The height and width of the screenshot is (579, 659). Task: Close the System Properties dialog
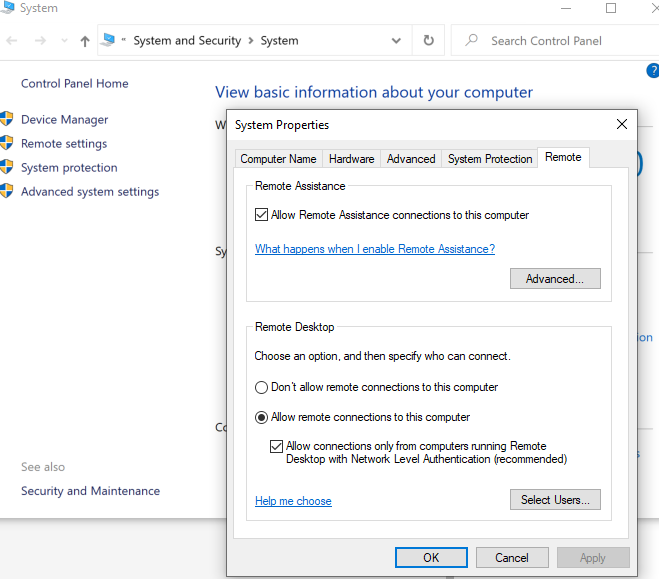622,124
